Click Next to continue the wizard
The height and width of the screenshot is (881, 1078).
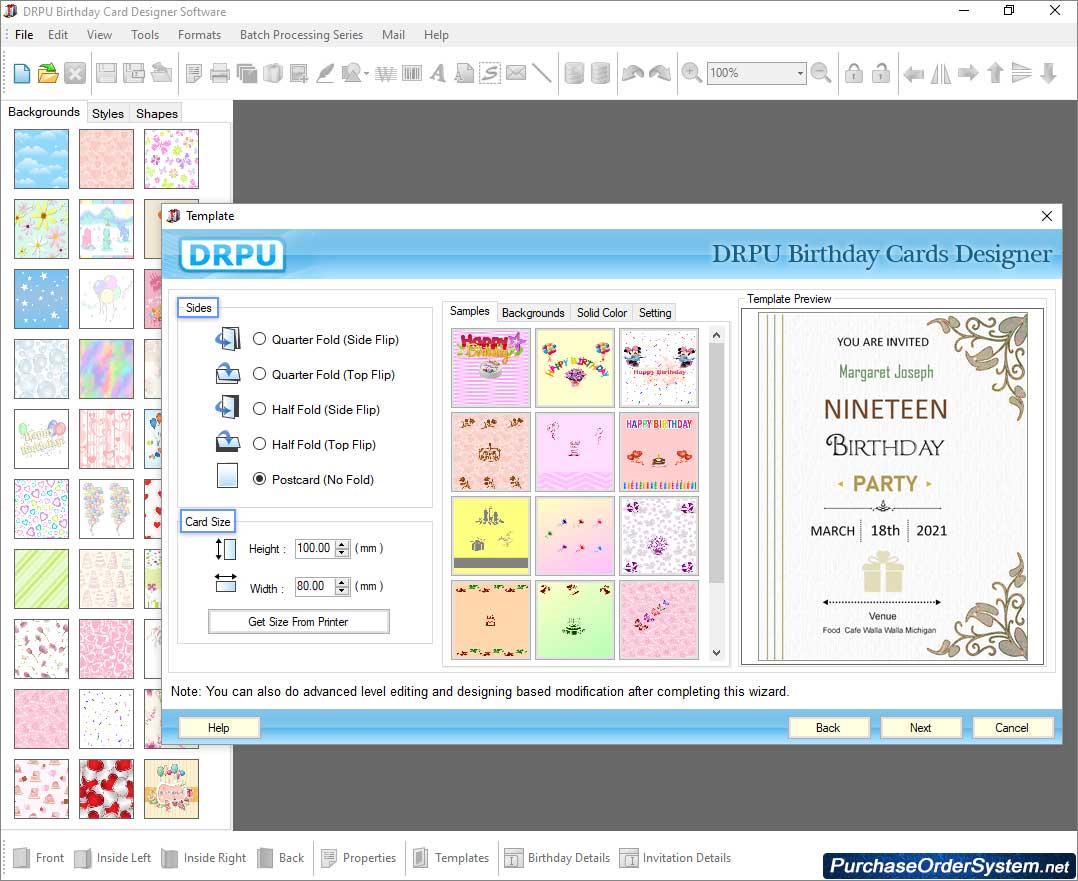(x=920, y=728)
